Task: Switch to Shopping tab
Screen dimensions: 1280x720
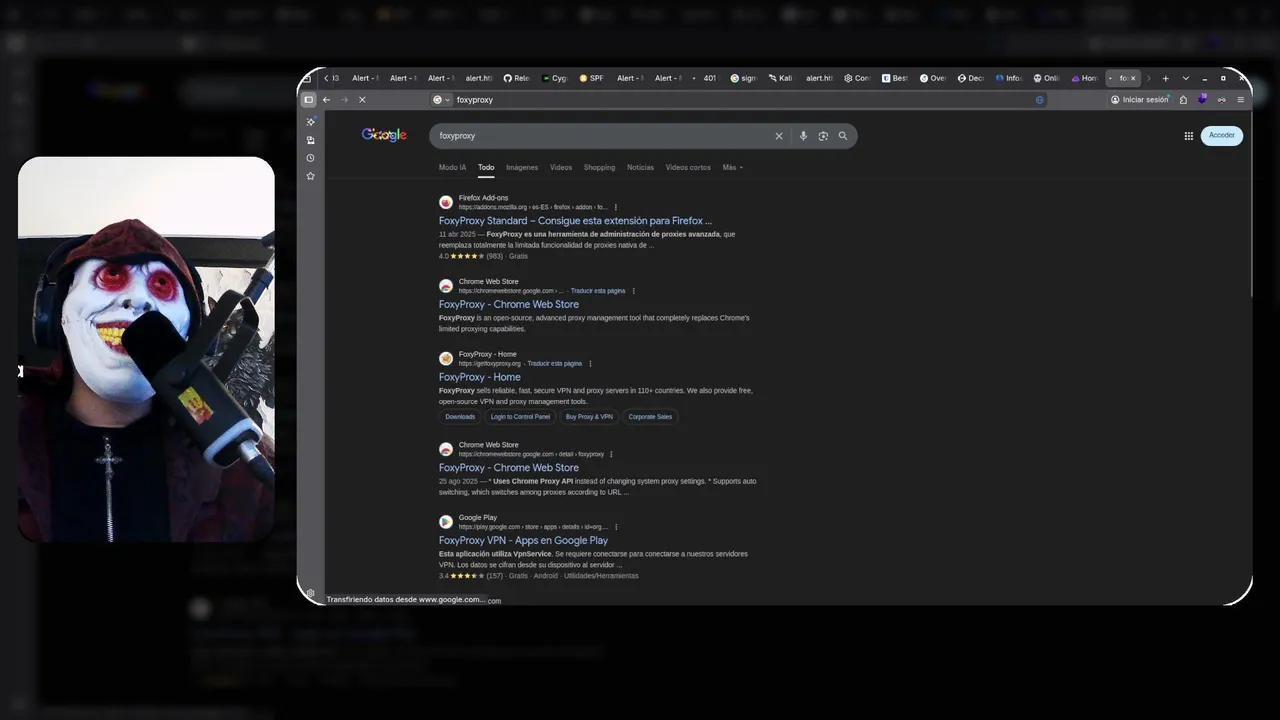Action: click(x=600, y=168)
